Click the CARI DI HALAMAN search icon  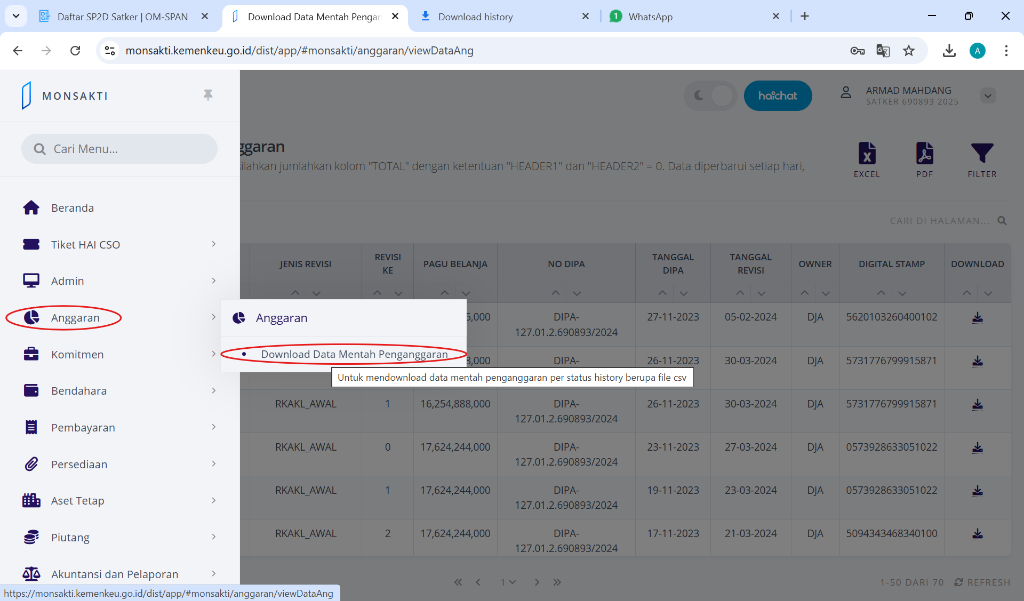click(x=1002, y=220)
